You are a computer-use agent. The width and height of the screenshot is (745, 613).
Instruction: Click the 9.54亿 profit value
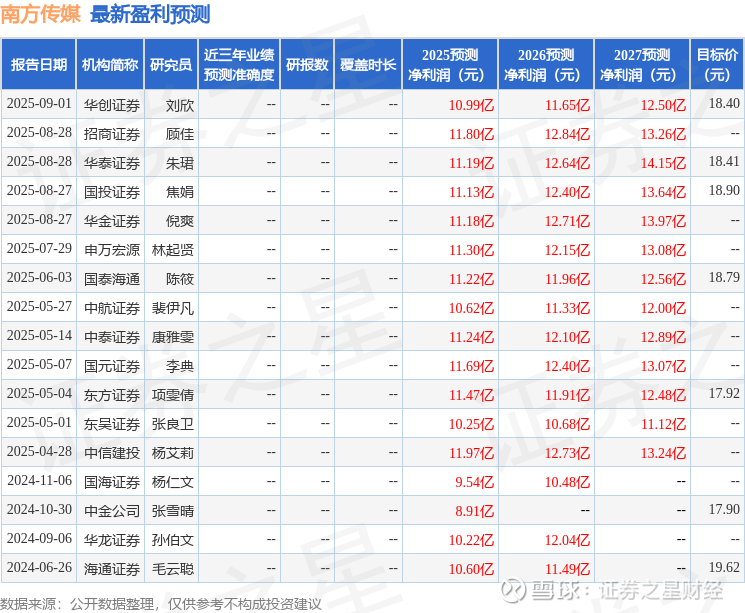click(474, 482)
